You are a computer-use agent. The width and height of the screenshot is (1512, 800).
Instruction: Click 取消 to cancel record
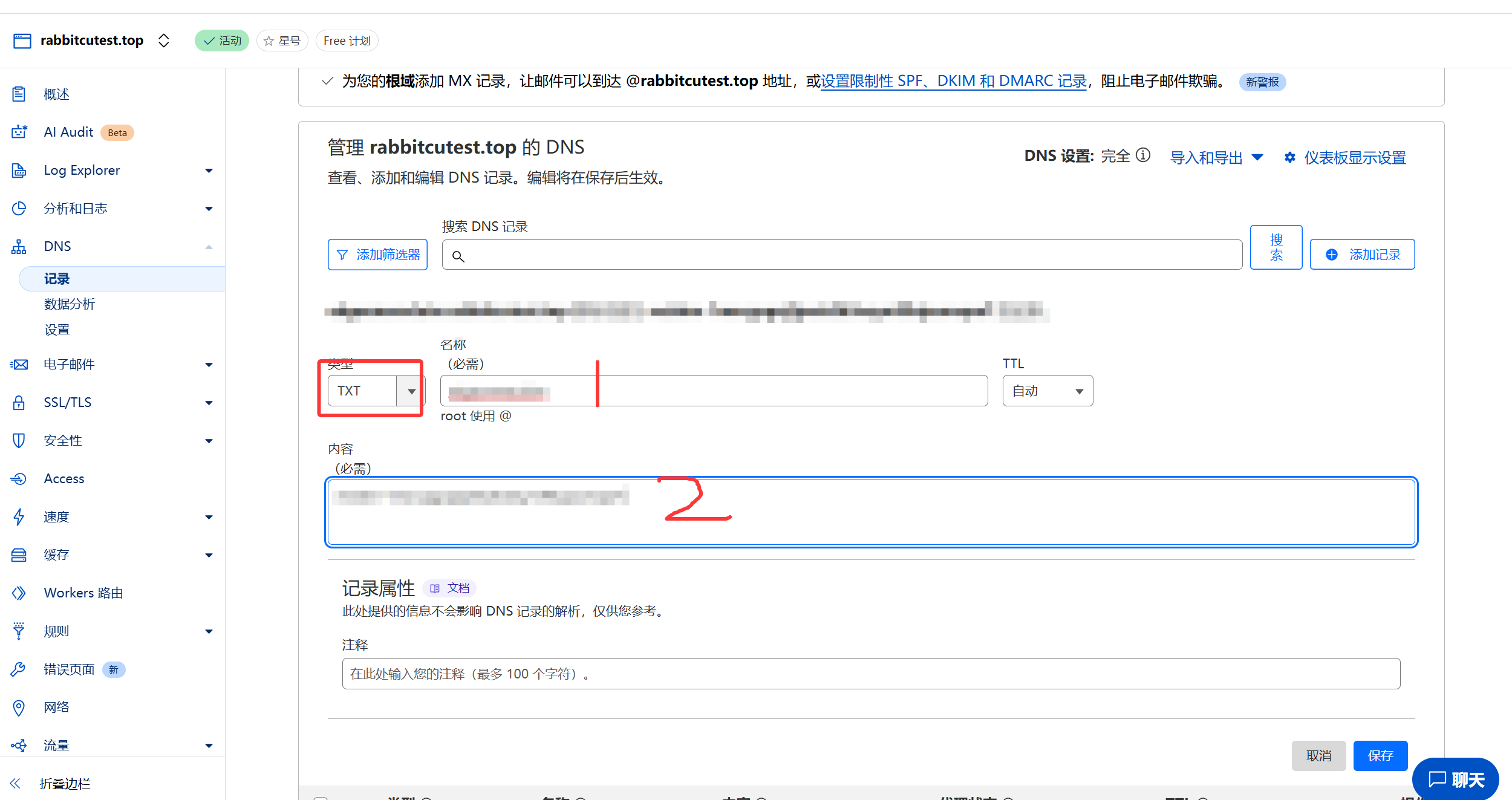(x=1319, y=756)
